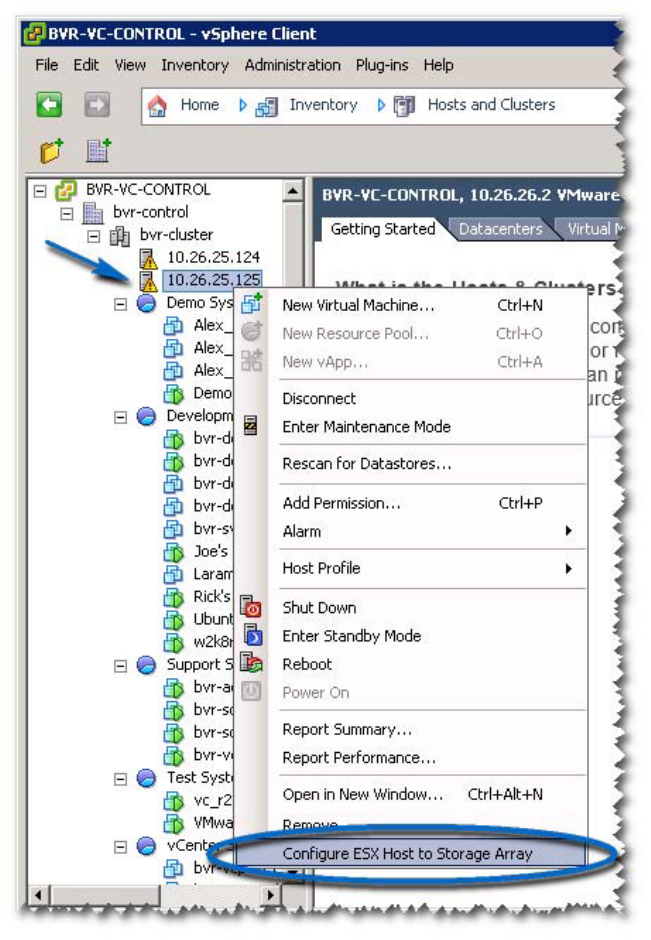The image size is (651, 940).
Task: Click the Enter Maintenance Mode menu icon
Action: pos(251,425)
